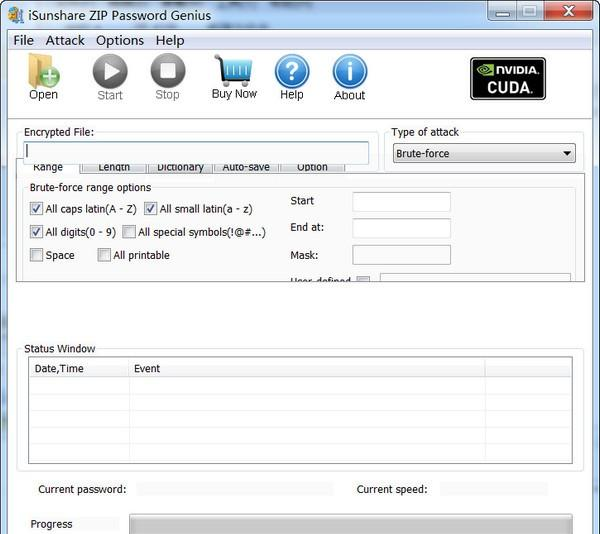Click the iSunshare app icon in title bar

click(x=16, y=15)
